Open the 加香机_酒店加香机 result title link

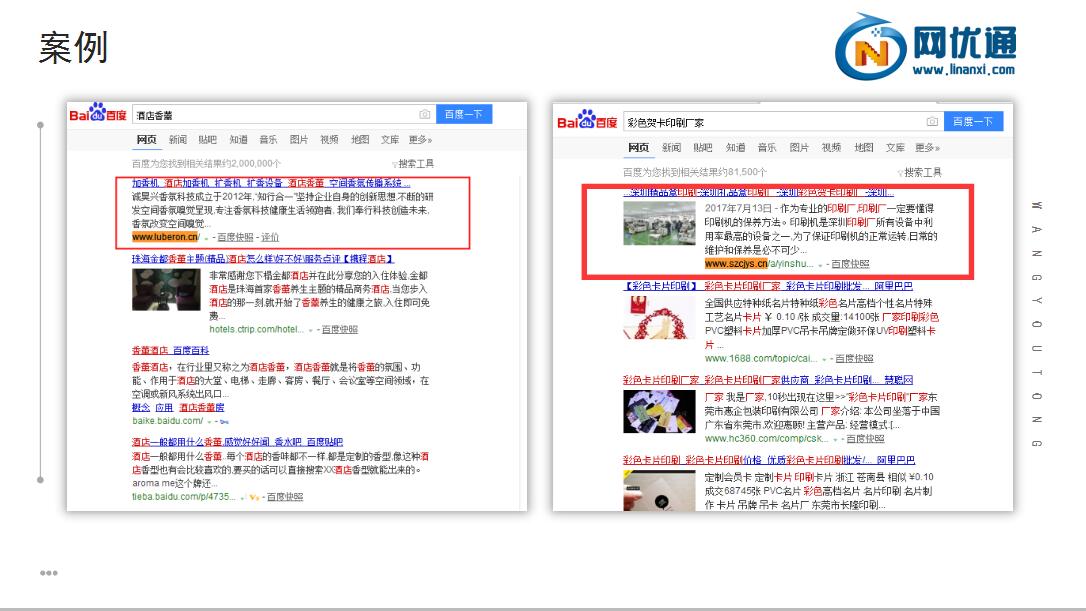[x=271, y=183]
